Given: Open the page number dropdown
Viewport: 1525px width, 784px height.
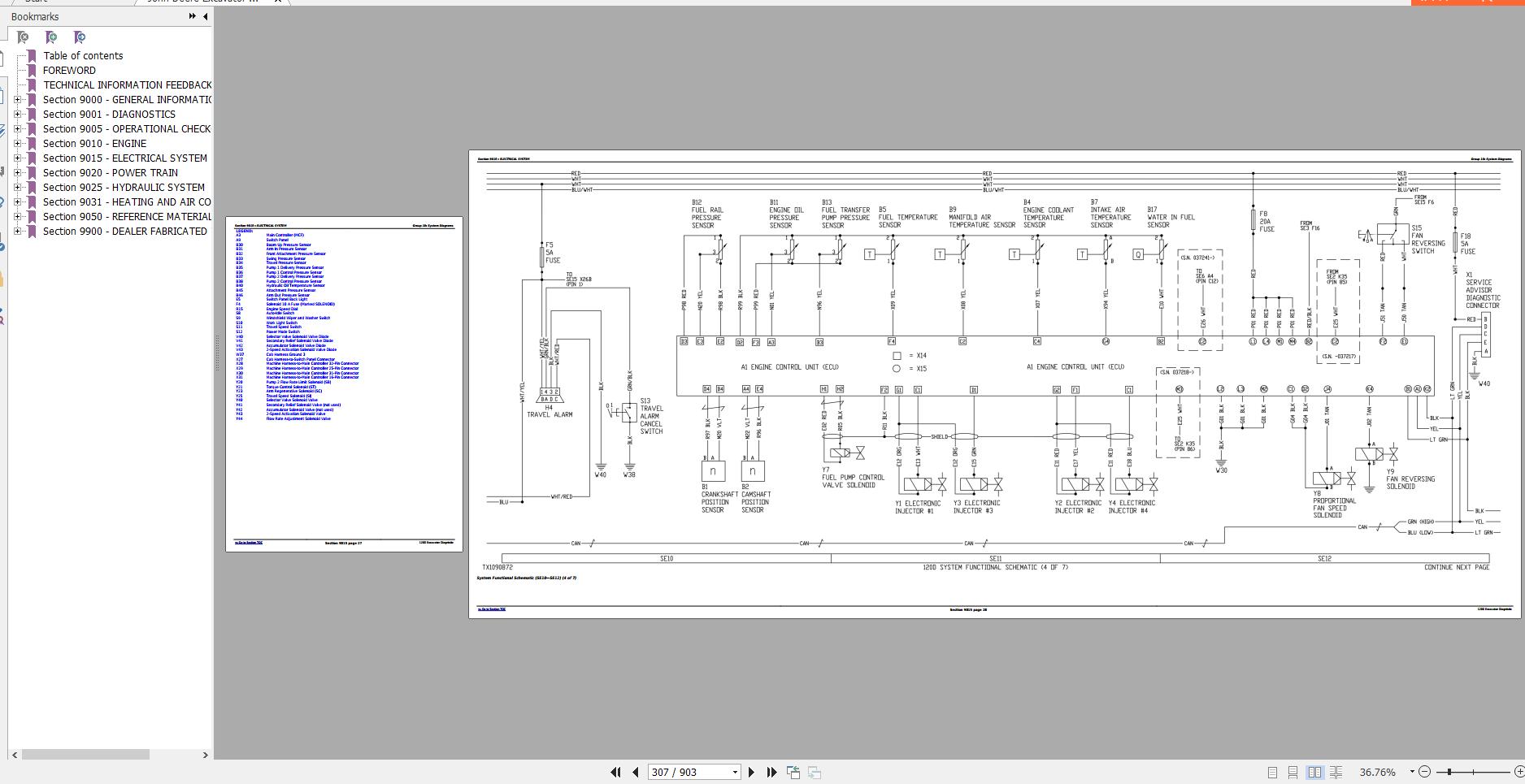Looking at the screenshot, I should point(735,772).
